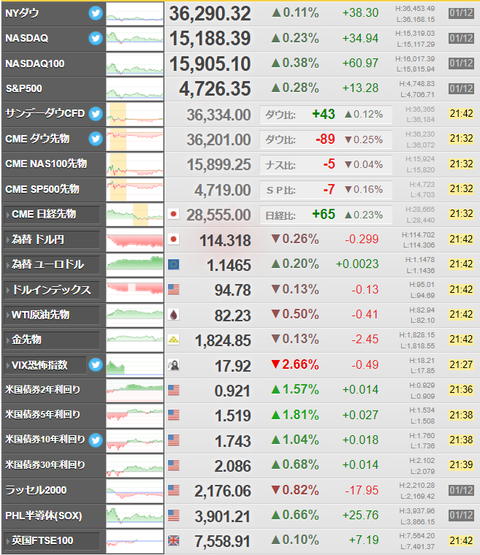The height and width of the screenshot is (555, 480).
Task: Click the Twitter icon beside NASDAQ
Action: pos(95,38)
